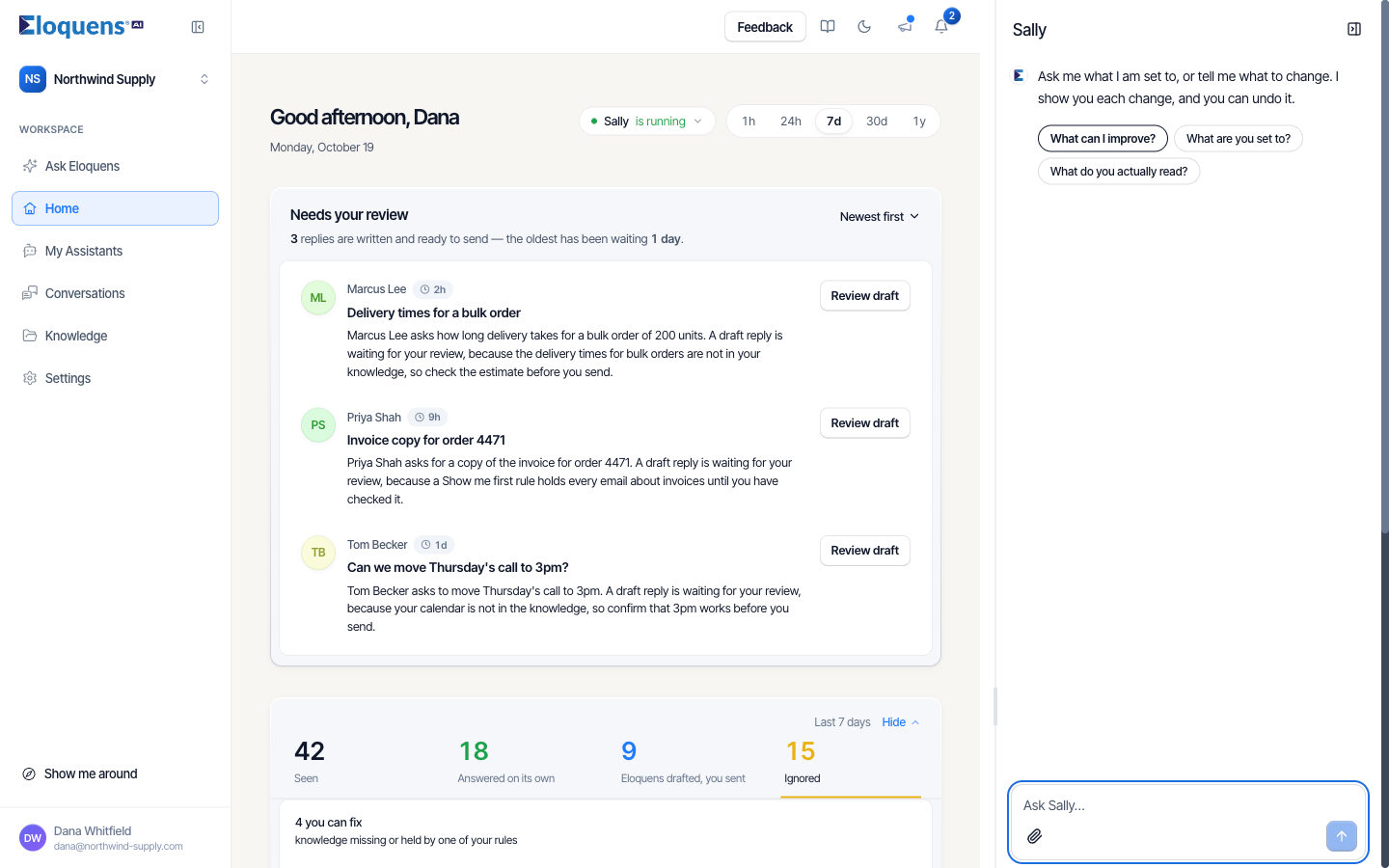Collapse the left sidebar panel icon
Image resolution: width=1389 pixels, height=868 pixels.
(198, 27)
